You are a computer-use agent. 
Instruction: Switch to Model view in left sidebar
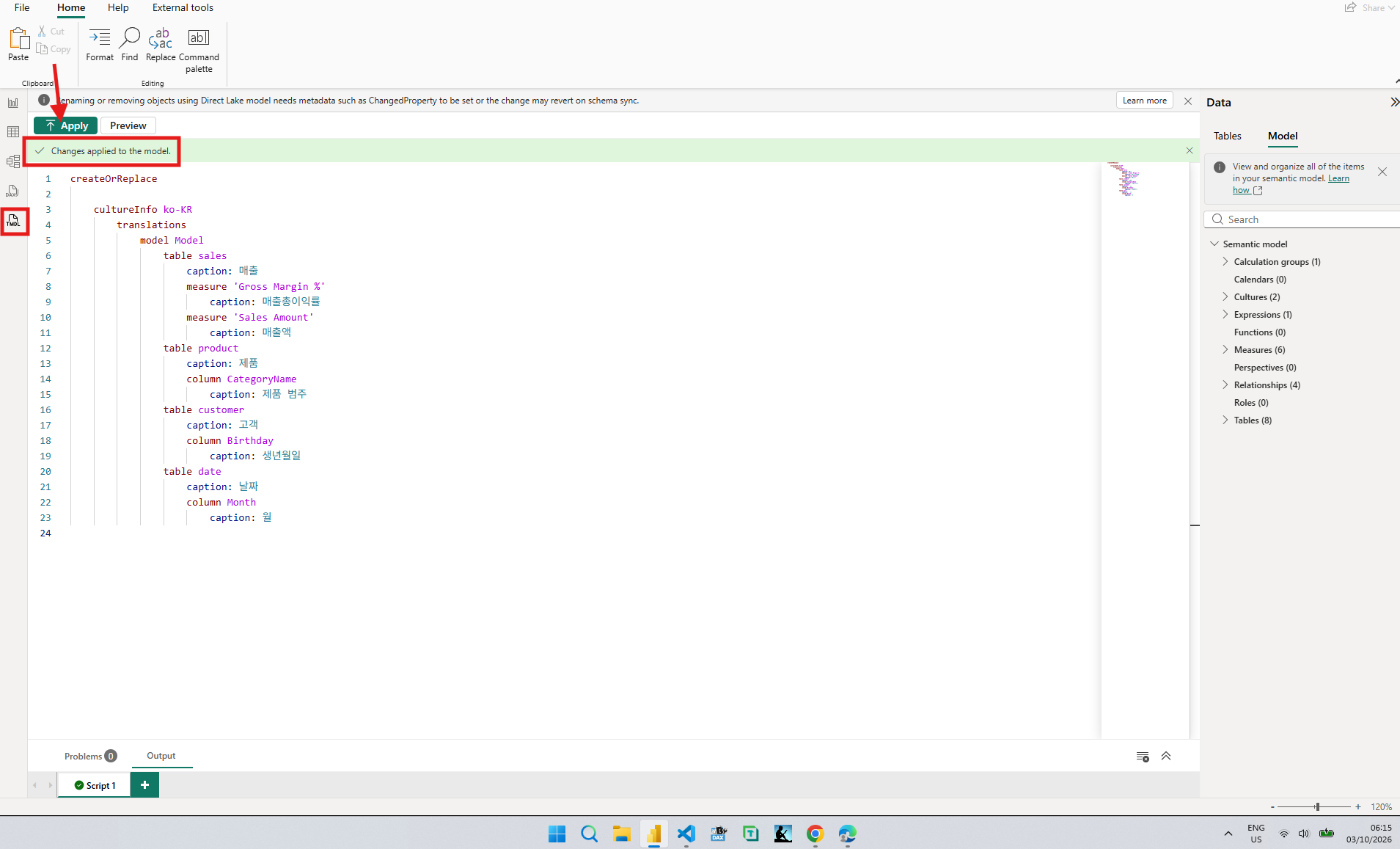coord(13,161)
